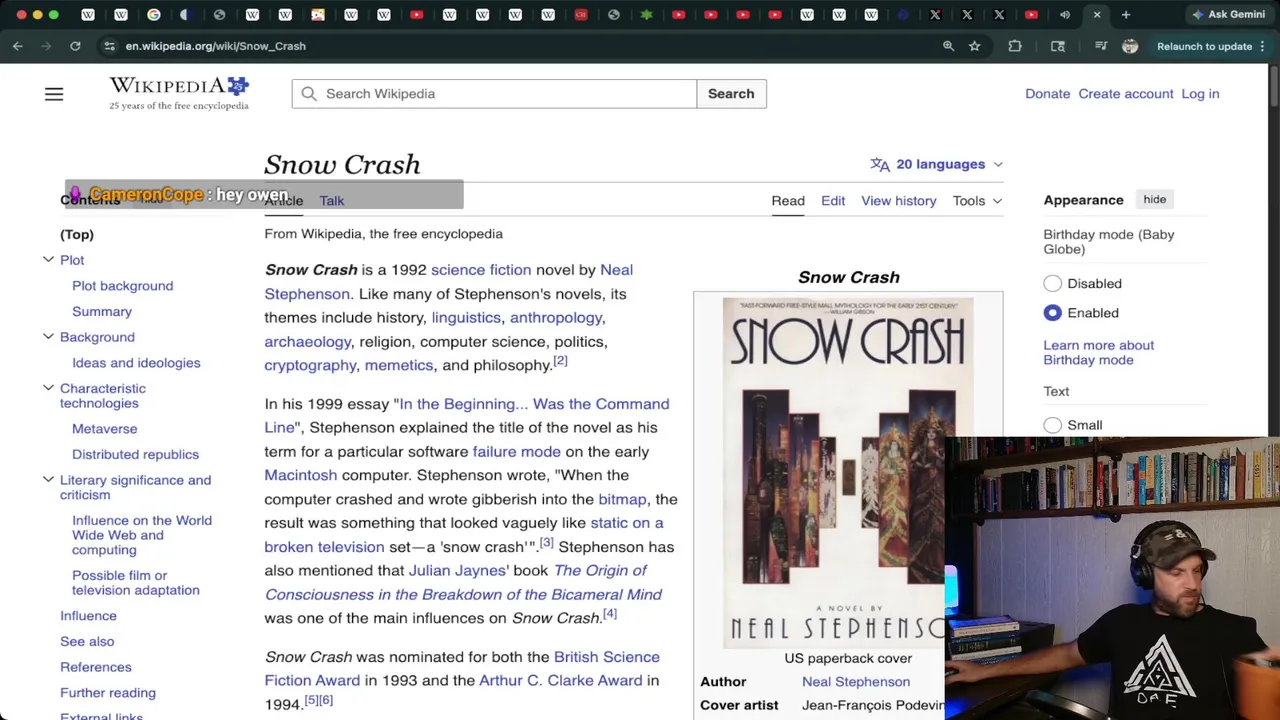Jump to Distributed republics section
The width and height of the screenshot is (1280, 720).
coord(135,455)
